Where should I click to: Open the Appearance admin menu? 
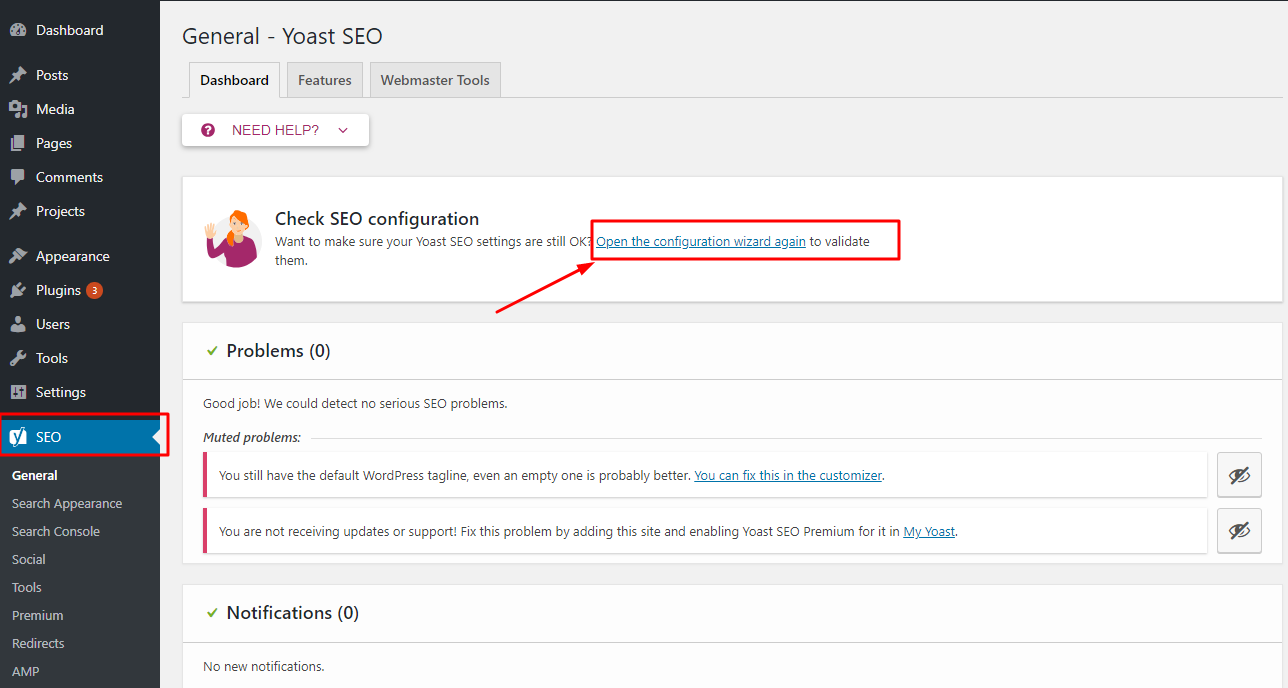(x=80, y=256)
